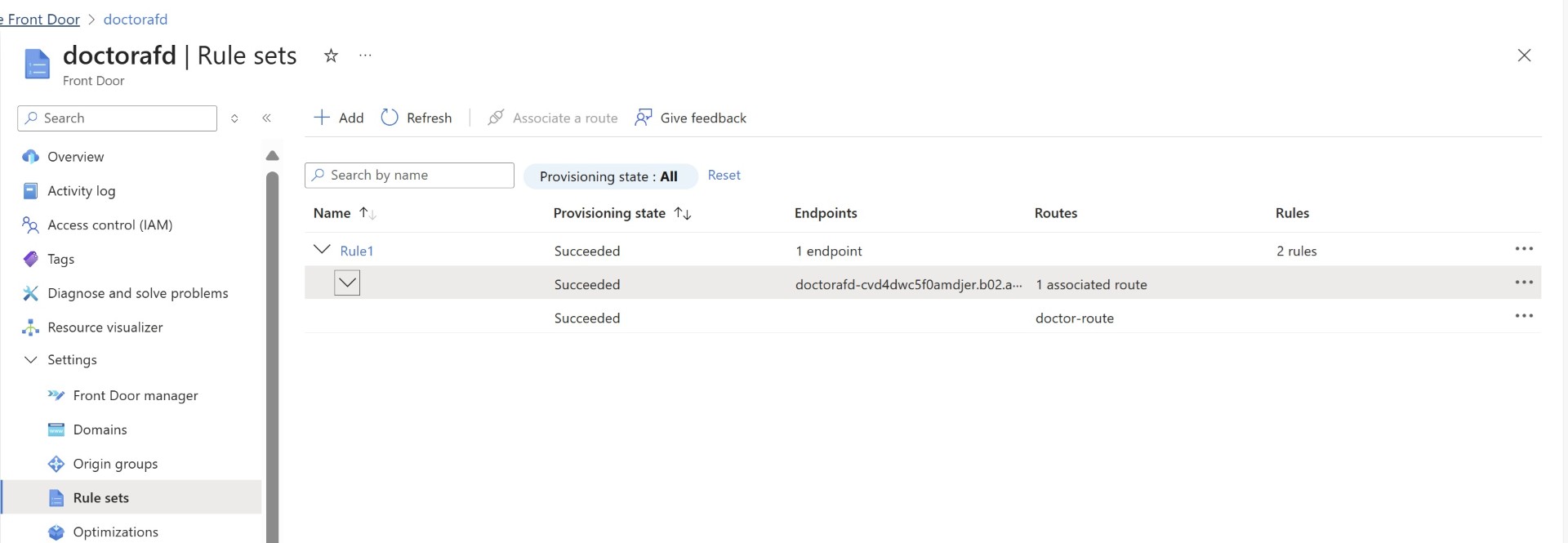Click the 1 endpoint cell
This screenshot has width=1568, height=543.
coord(829,251)
